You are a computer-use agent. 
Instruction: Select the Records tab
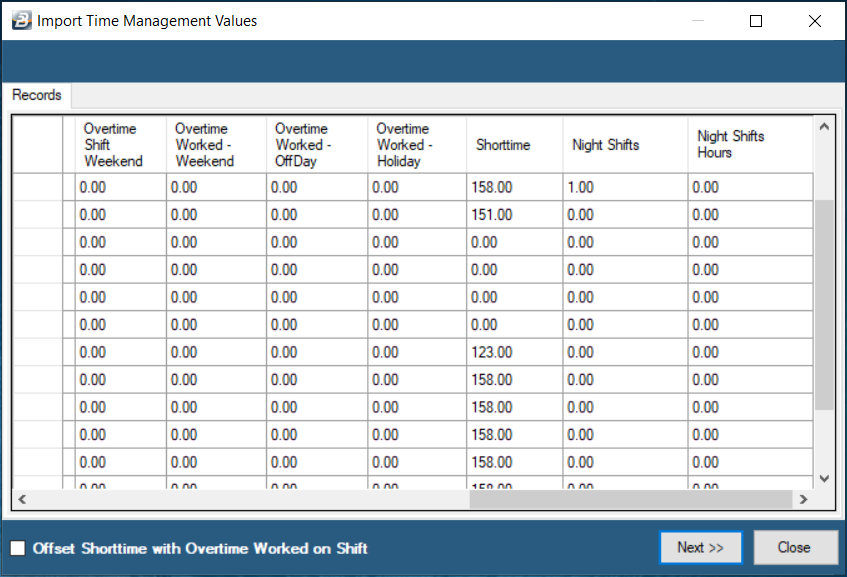coord(37,95)
